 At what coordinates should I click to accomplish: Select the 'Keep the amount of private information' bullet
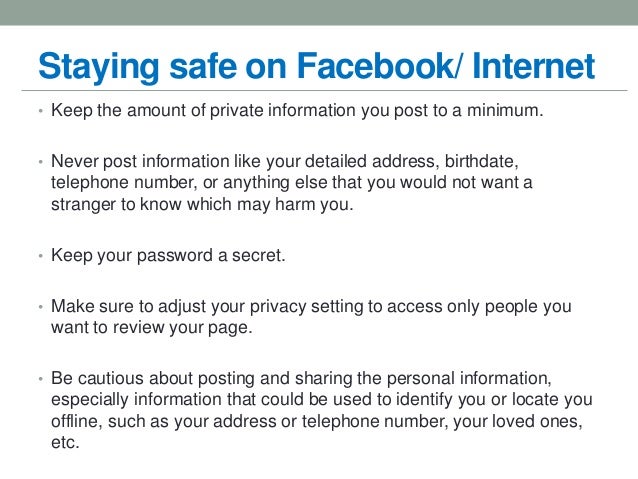(300, 111)
